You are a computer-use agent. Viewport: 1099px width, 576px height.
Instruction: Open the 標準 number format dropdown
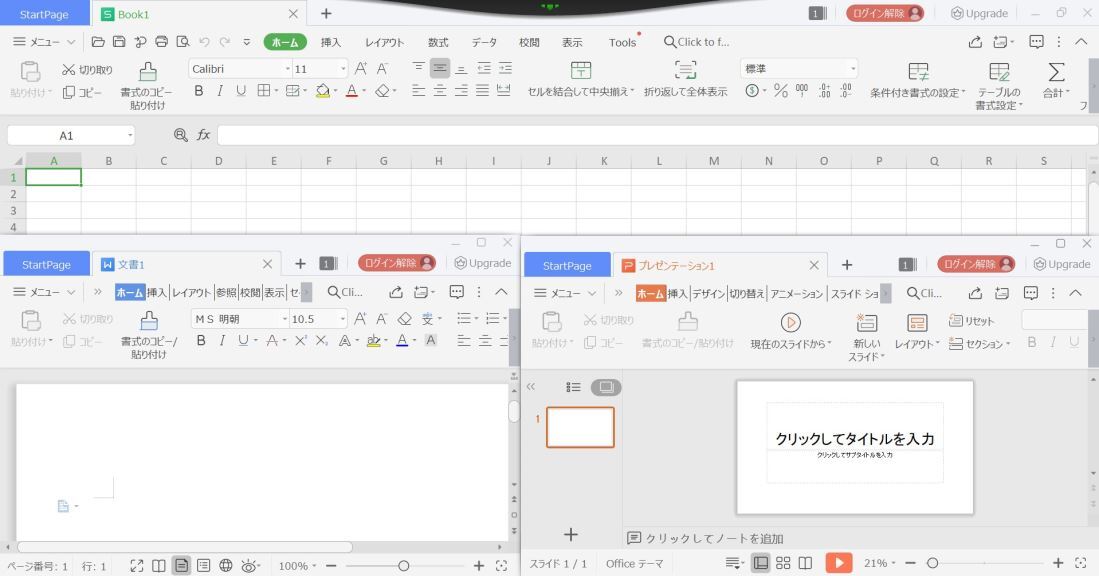coord(851,69)
